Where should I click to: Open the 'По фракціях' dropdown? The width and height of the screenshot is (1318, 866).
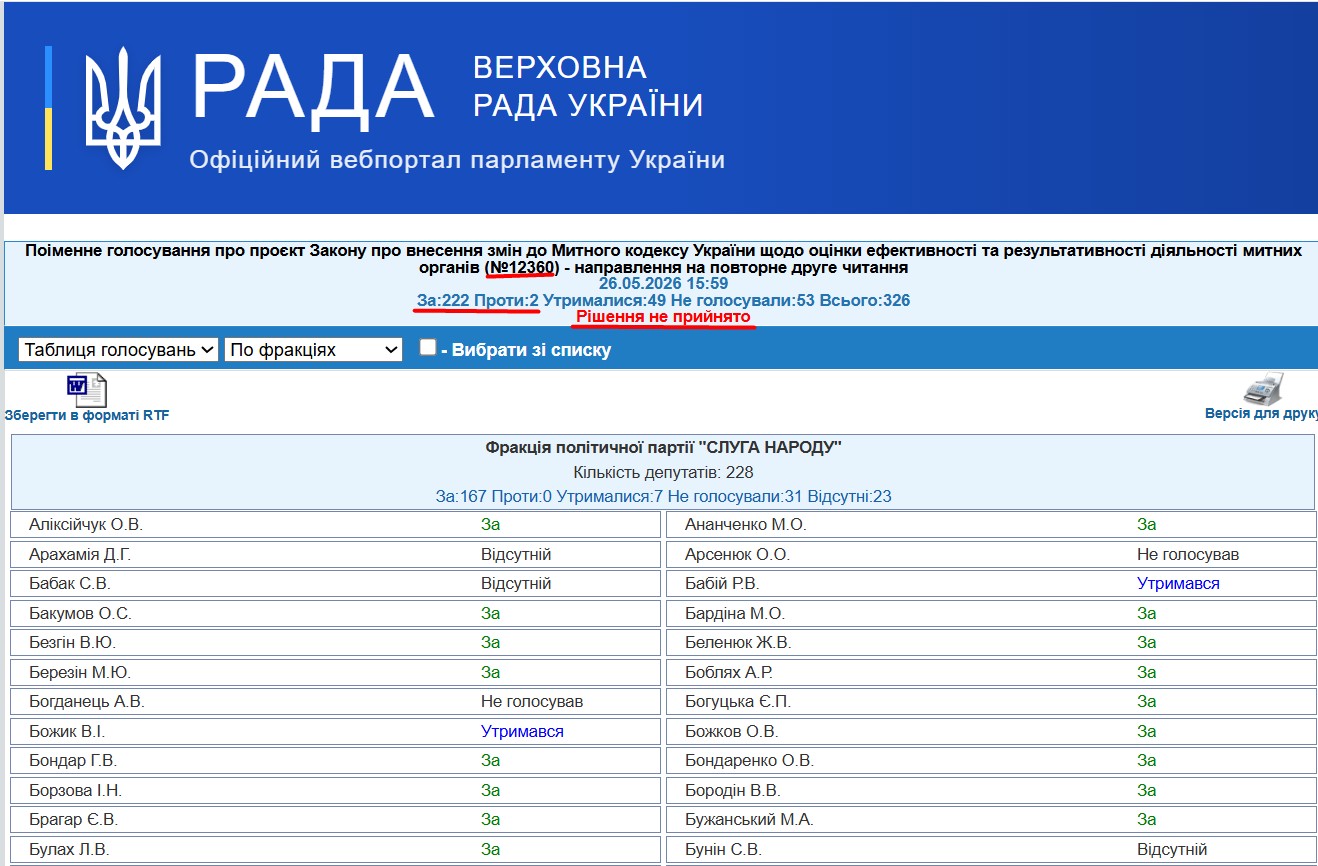coord(314,349)
